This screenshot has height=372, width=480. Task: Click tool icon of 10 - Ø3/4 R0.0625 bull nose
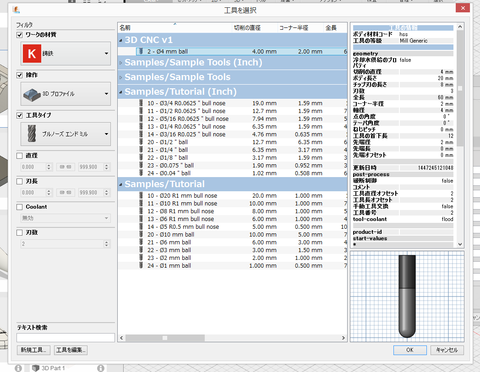[x=141, y=103]
